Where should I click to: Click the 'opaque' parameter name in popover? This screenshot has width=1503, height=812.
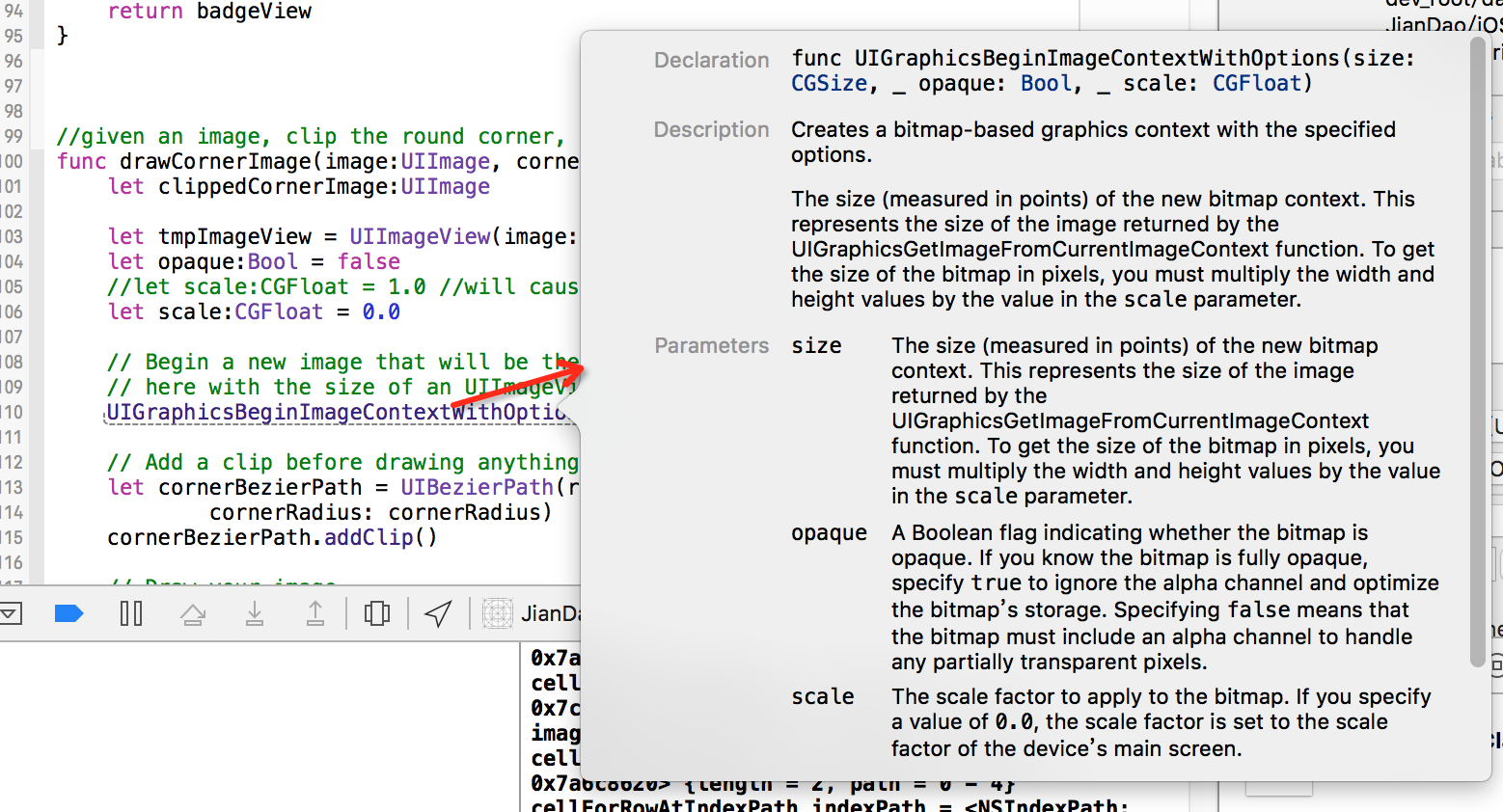[x=829, y=533]
